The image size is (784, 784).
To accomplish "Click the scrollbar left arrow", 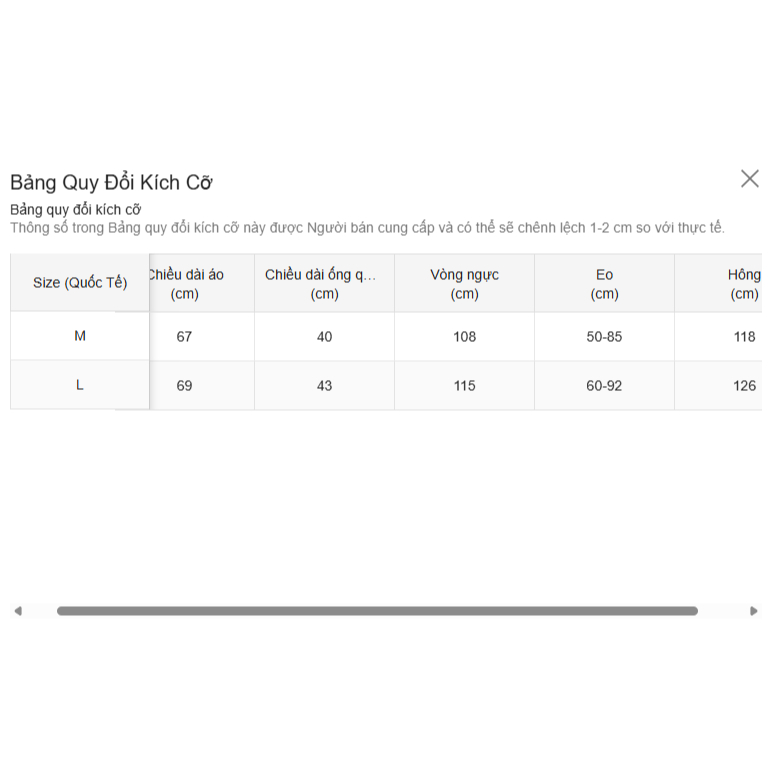I will pyautogui.click(x=18, y=611).
